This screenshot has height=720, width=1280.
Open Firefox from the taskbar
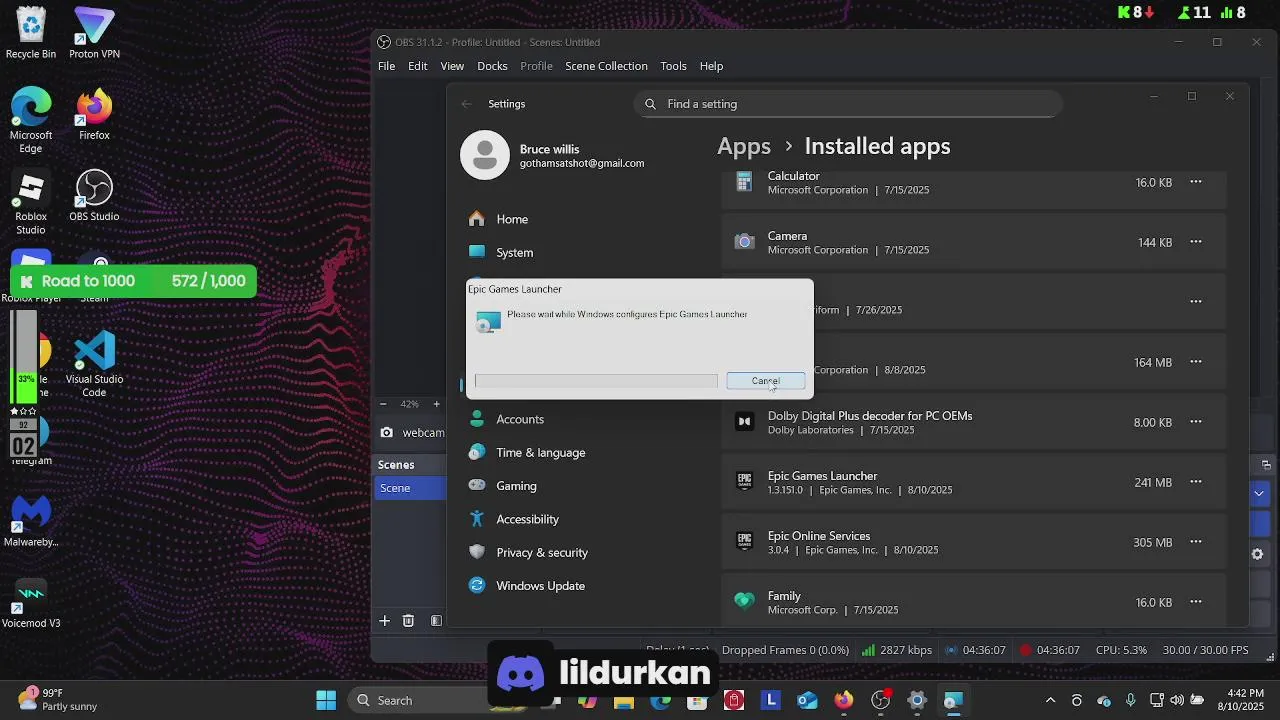[x=844, y=700]
